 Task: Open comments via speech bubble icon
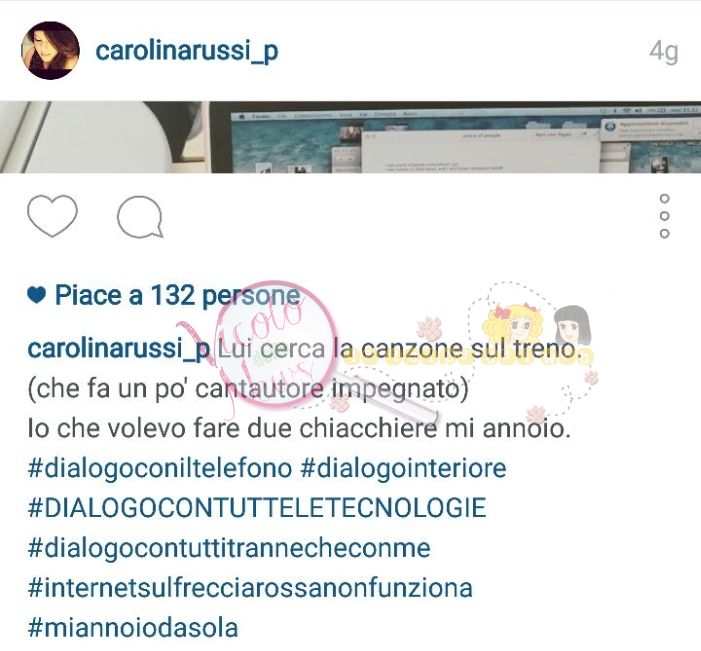coord(140,217)
